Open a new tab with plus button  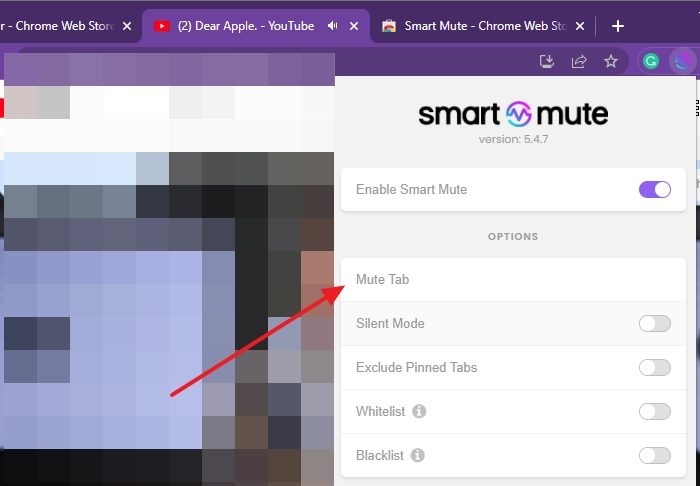(618, 26)
